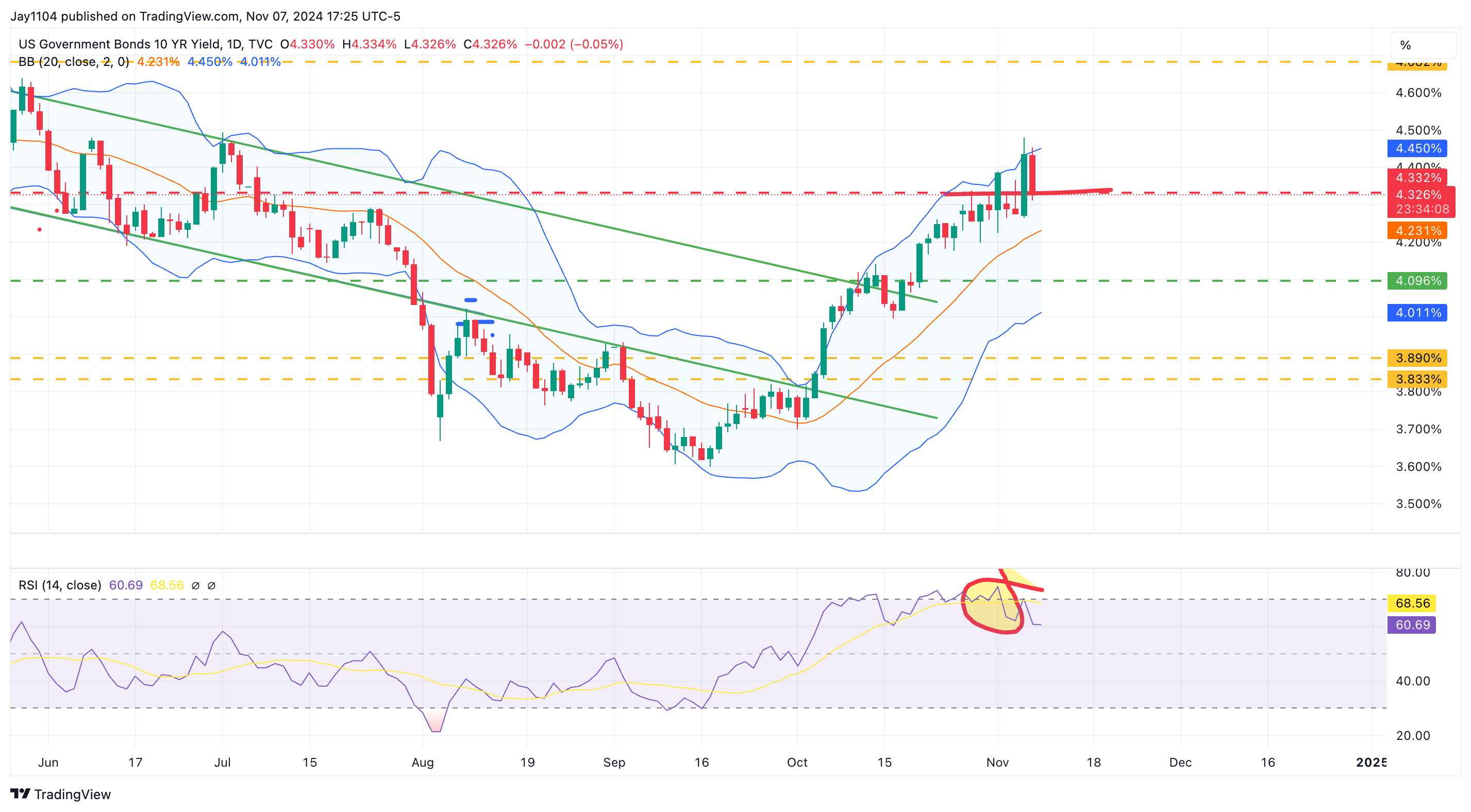The image size is (1471, 812).
Task: Click the 23:34:08 countdown timer label
Action: [1422, 210]
